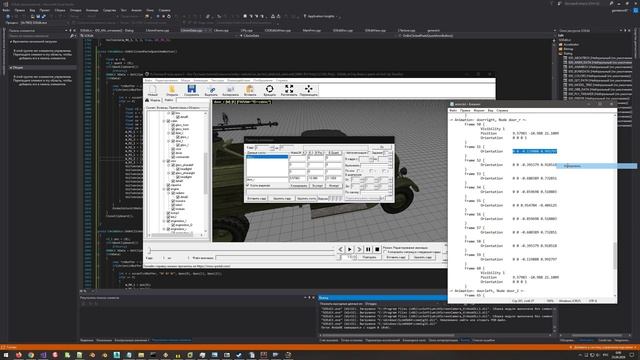Click Insert frame button in key dialog
The width and height of the screenshot is (640, 360).
[257, 199]
